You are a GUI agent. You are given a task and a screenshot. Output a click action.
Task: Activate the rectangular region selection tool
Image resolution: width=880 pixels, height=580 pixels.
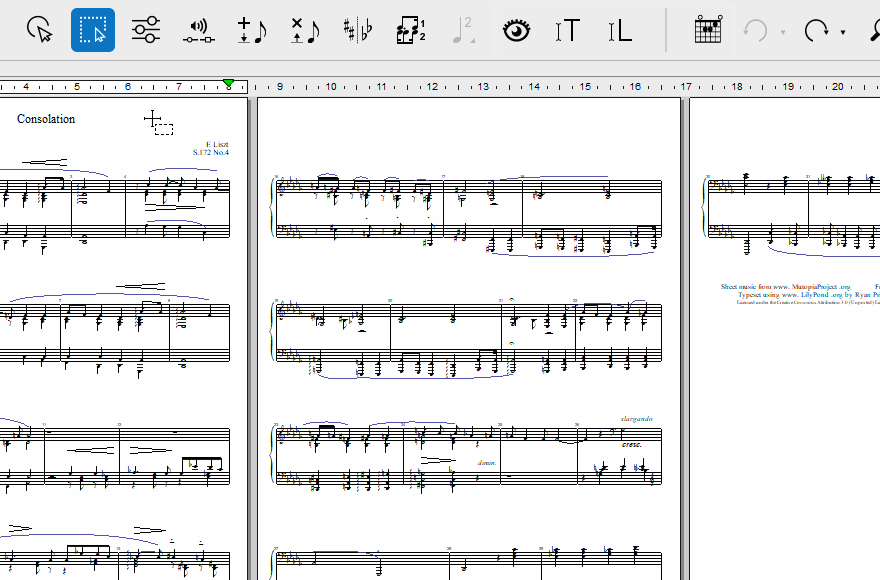click(x=93, y=30)
